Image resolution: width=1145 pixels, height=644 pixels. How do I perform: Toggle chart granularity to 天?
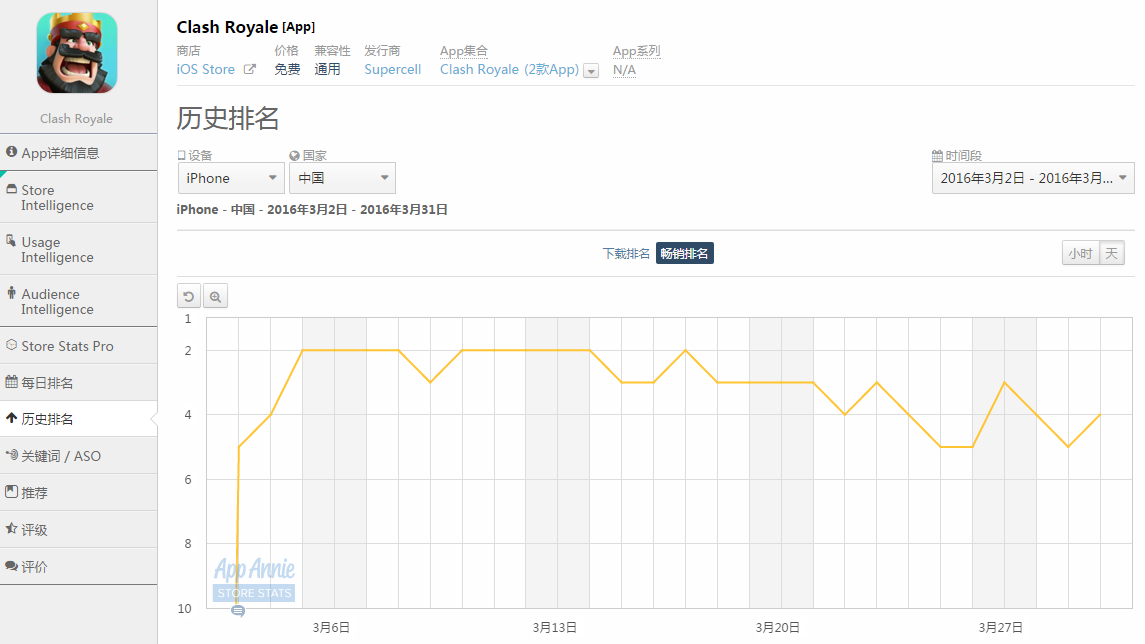[x=1111, y=253]
